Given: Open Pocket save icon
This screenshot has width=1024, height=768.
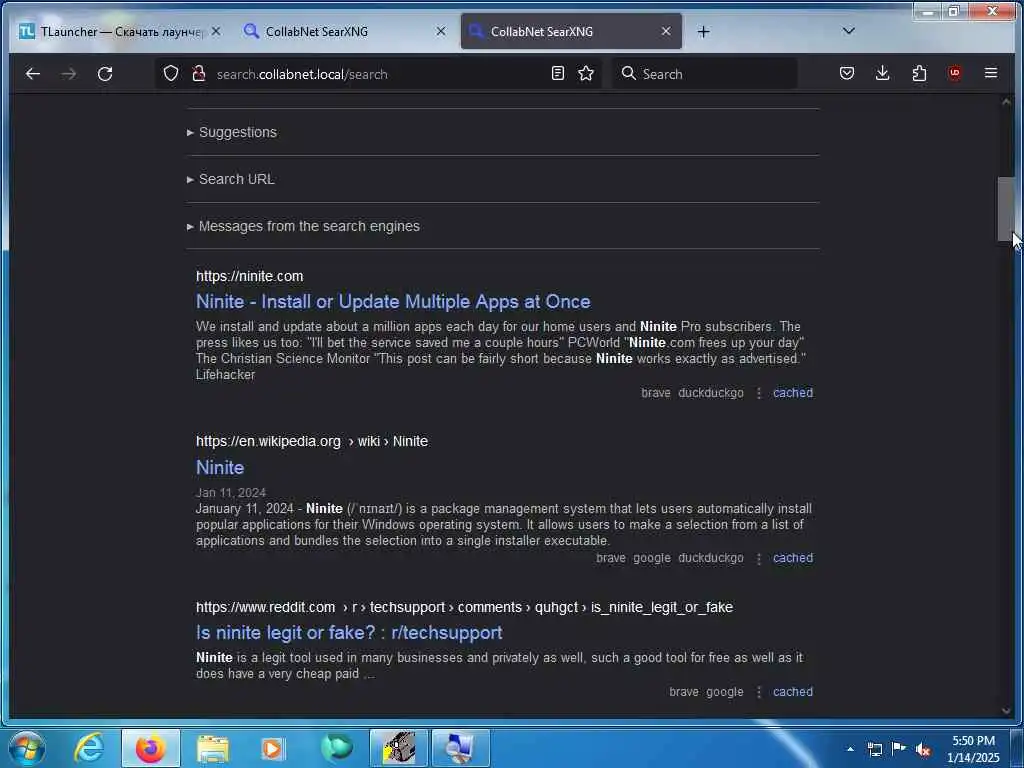Looking at the screenshot, I should point(847,73).
